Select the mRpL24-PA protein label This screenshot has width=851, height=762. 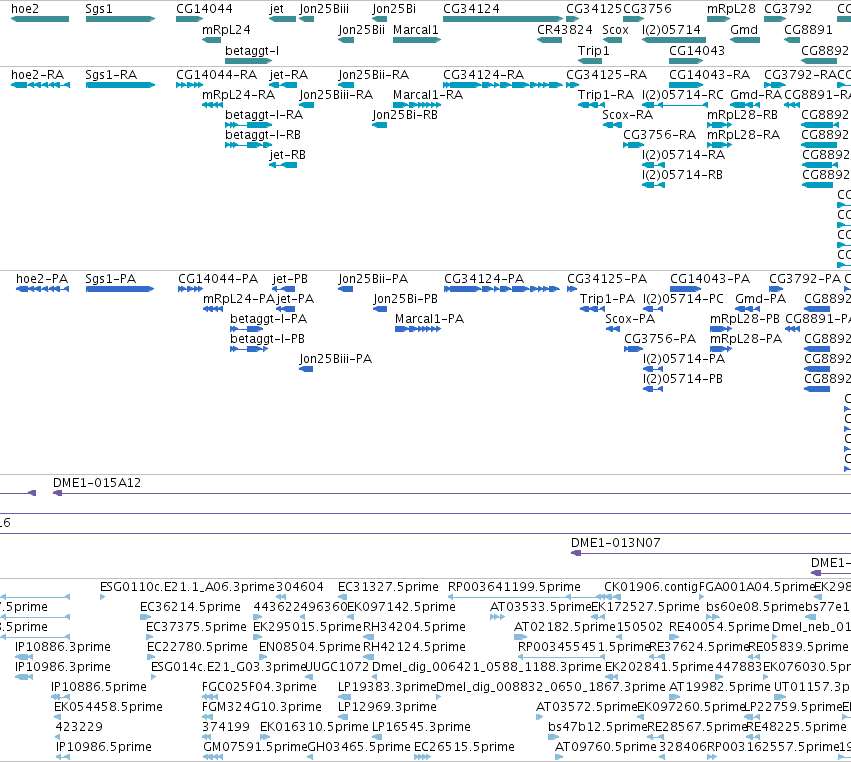click(239, 299)
